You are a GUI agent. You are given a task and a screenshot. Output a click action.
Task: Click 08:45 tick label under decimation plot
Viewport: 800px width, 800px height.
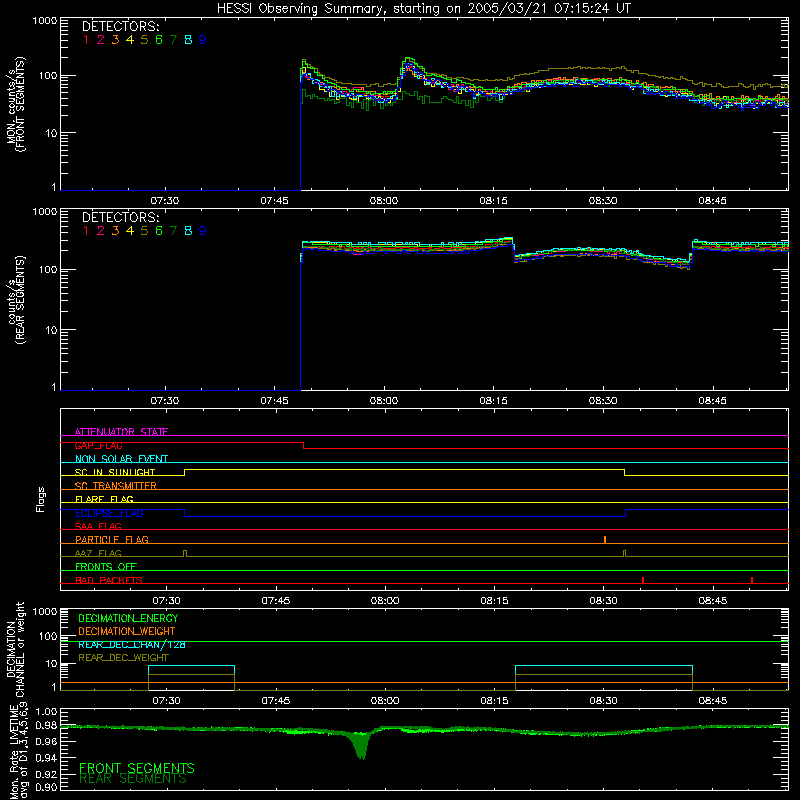712,701
